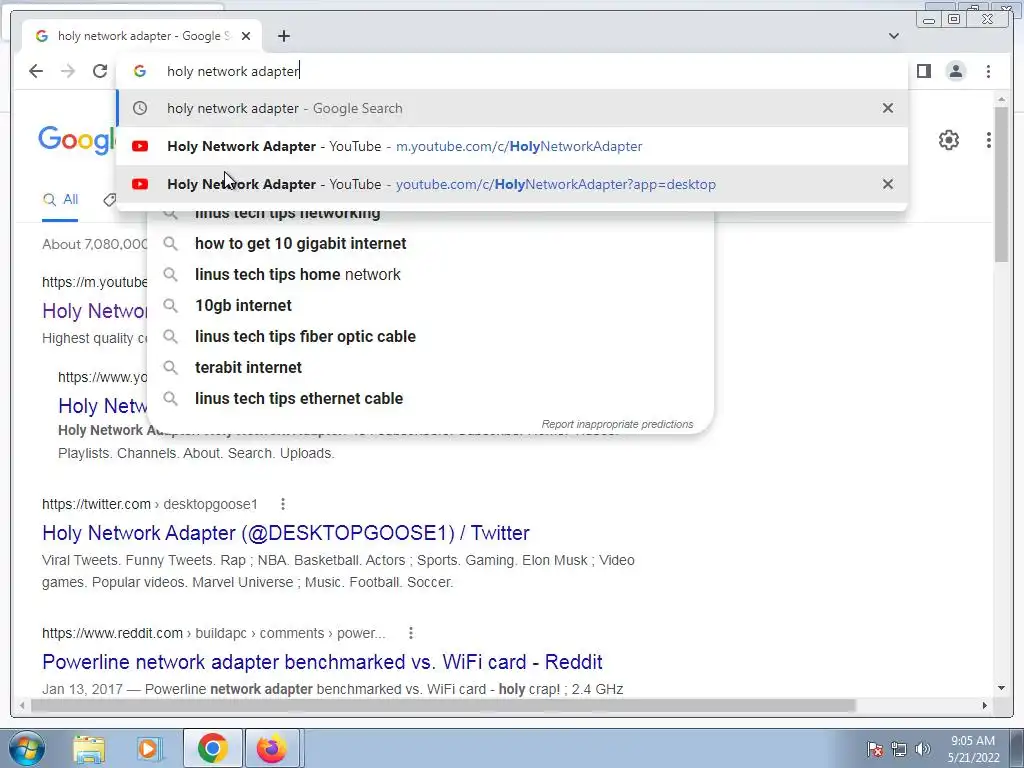The height and width of the screenshot is (768, 1024).
Task: Choose 'linus tech tips fiber optic cable' suggestion
Action: tap(431, 336)
